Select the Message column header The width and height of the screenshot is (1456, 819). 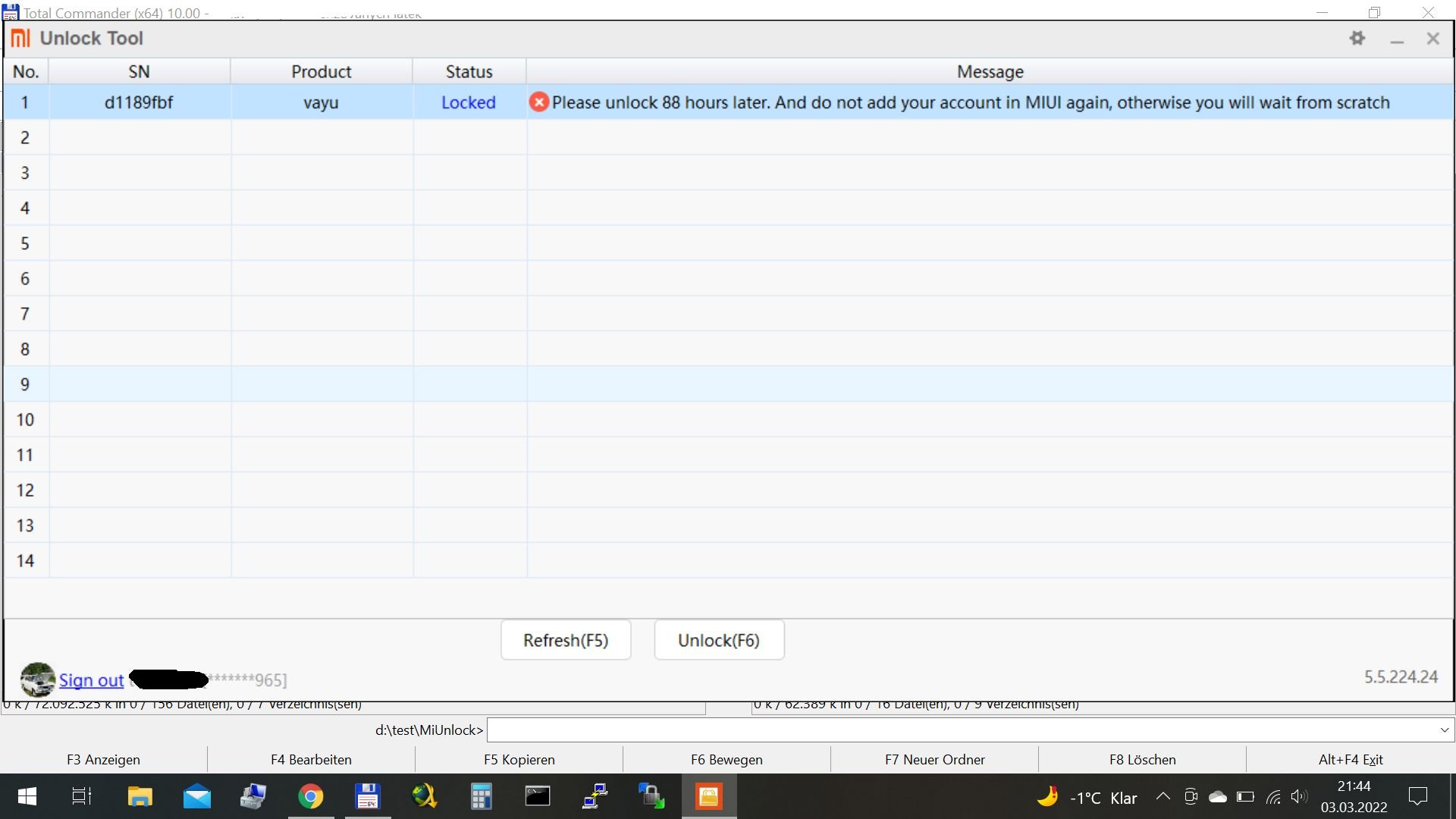tap(990, 71)
